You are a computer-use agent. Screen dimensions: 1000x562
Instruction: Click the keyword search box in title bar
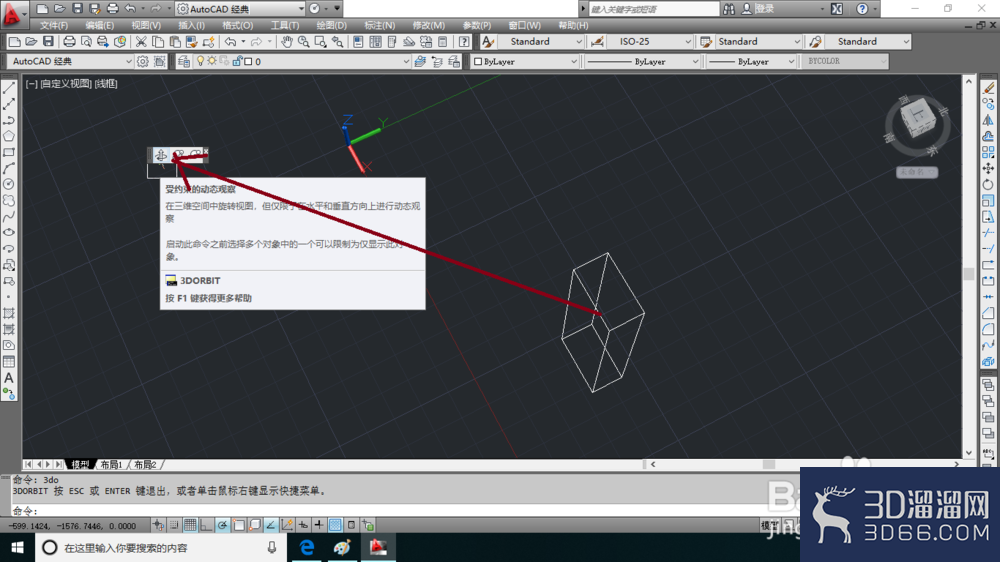pos(654,9)
